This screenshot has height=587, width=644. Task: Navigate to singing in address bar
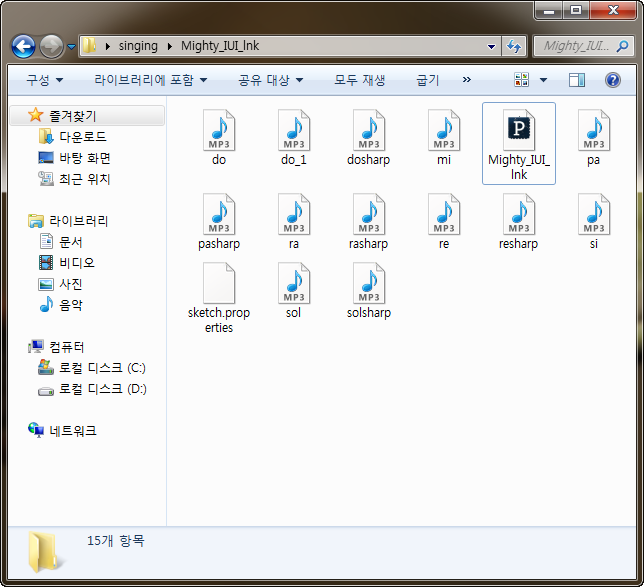138,46
